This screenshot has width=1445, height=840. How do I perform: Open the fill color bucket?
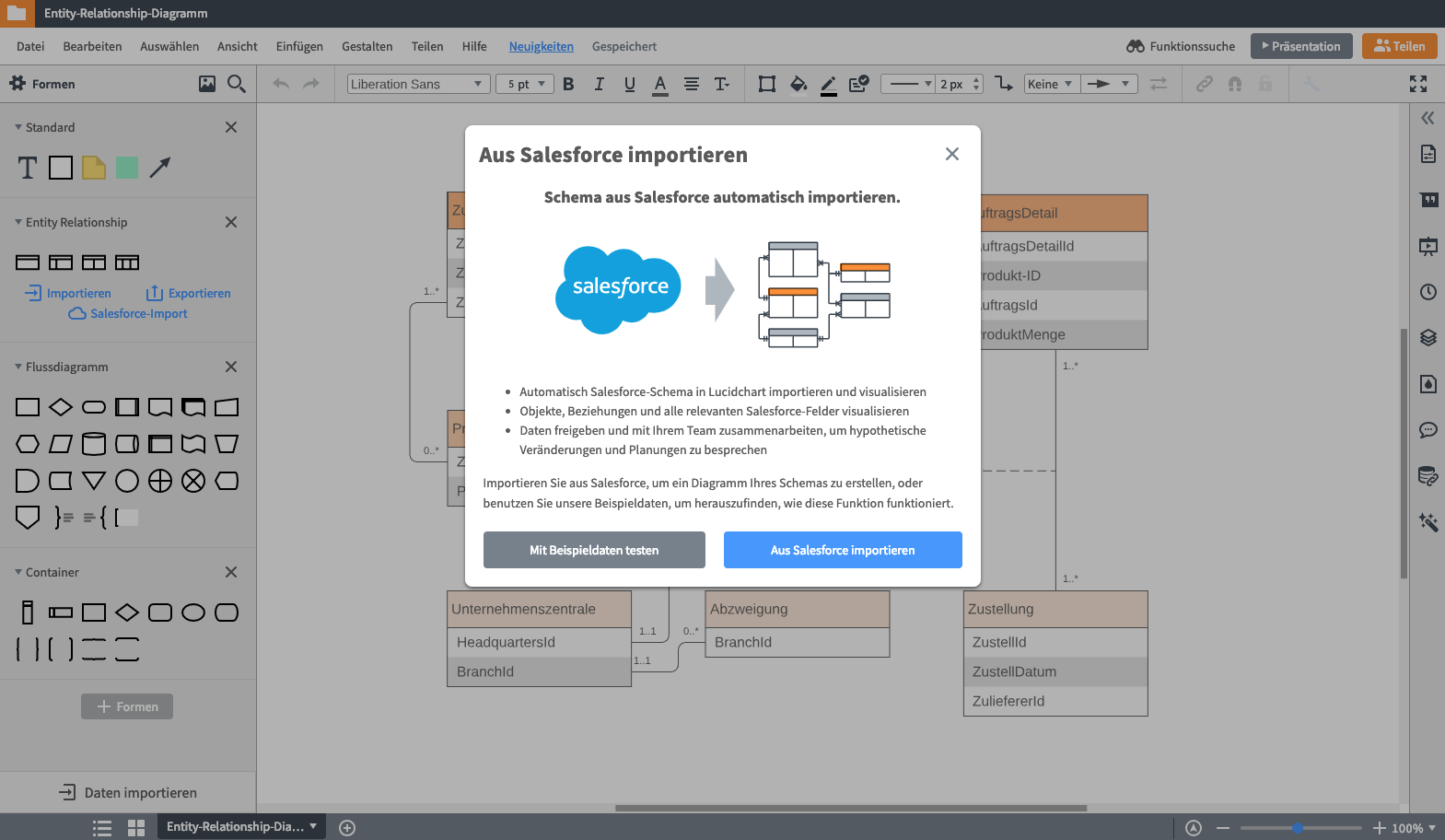pyautogui.click(x=798, y=84)
